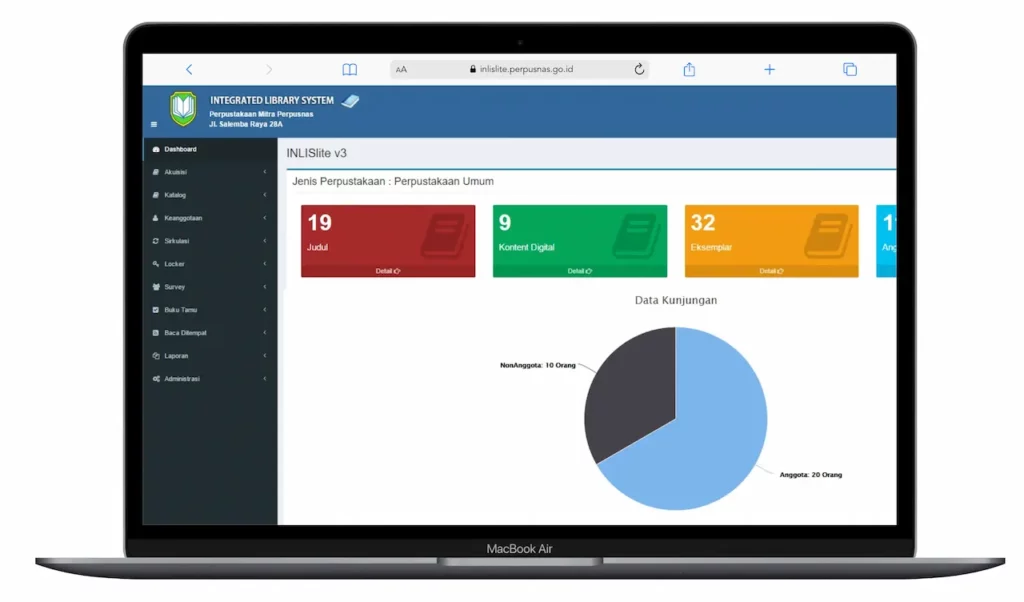
Task: Click the browser back arrow
Action: [189, 69]
